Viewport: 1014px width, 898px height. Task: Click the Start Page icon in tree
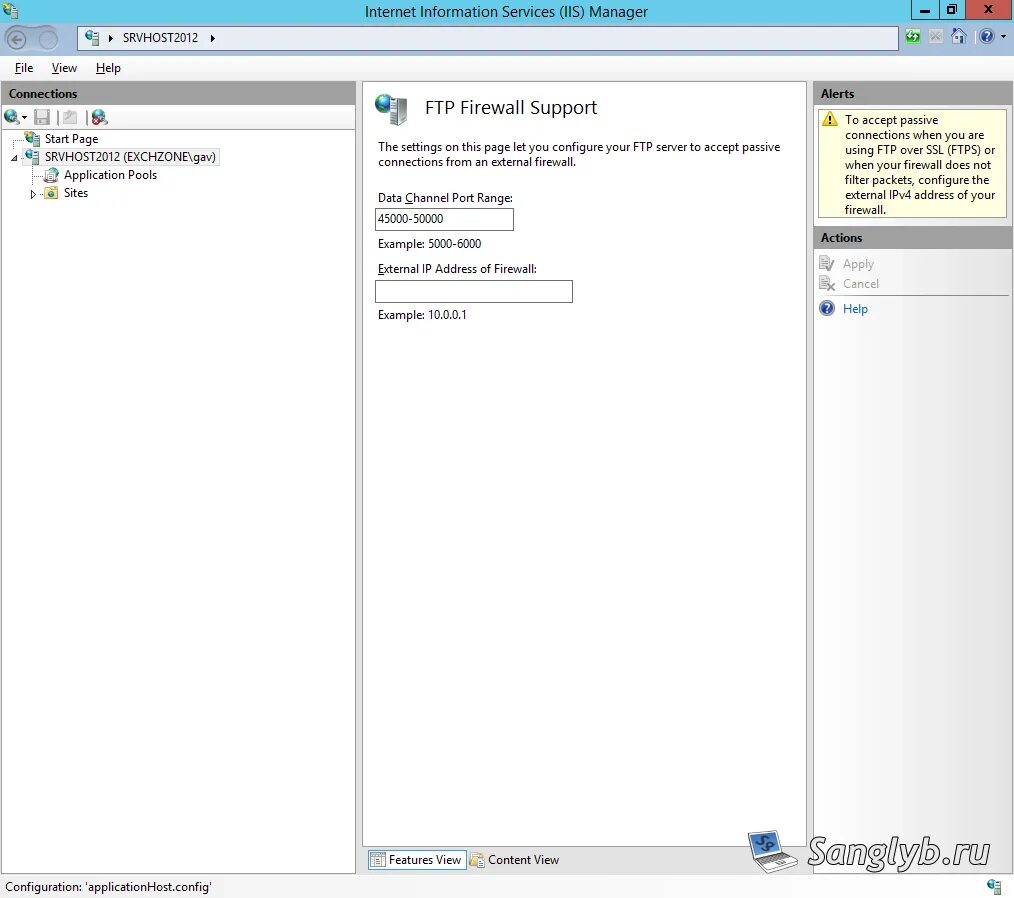point(32,138)
